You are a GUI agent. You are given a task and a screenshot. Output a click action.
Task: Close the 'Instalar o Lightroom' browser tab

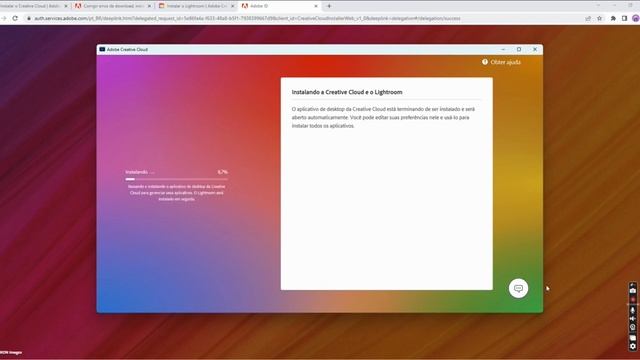[233, 6]
